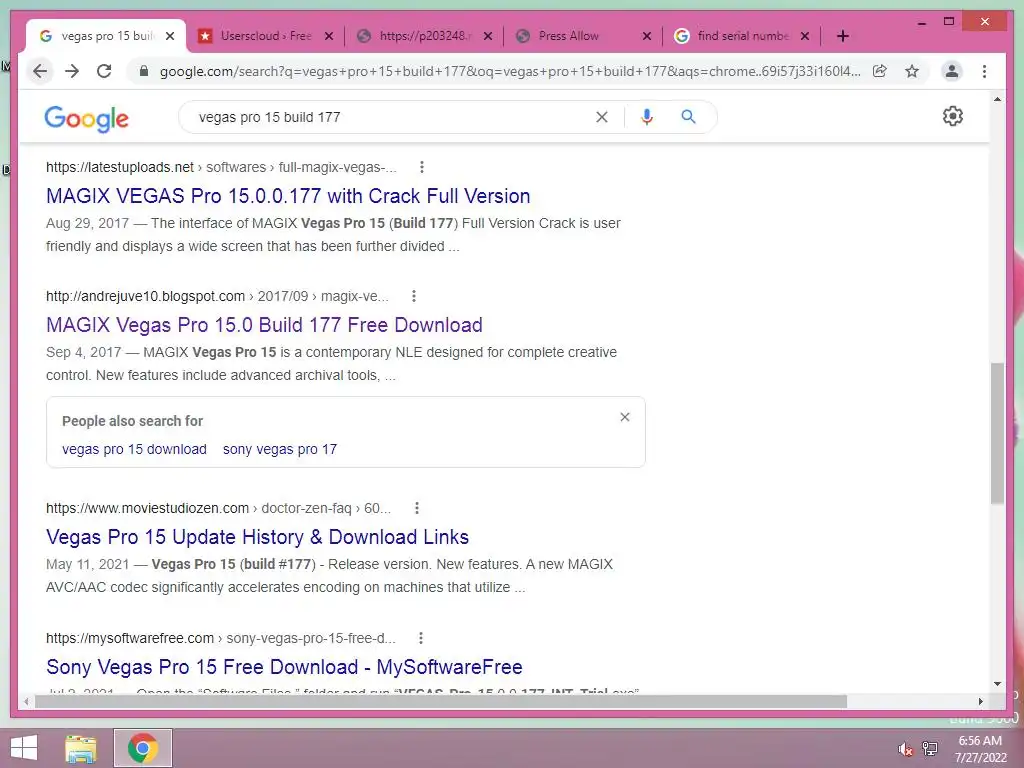Click the http://andrejuve10.blogspot.com breadcrumb URL
This screenshot has height=768, width=1024.
[145, 296]
